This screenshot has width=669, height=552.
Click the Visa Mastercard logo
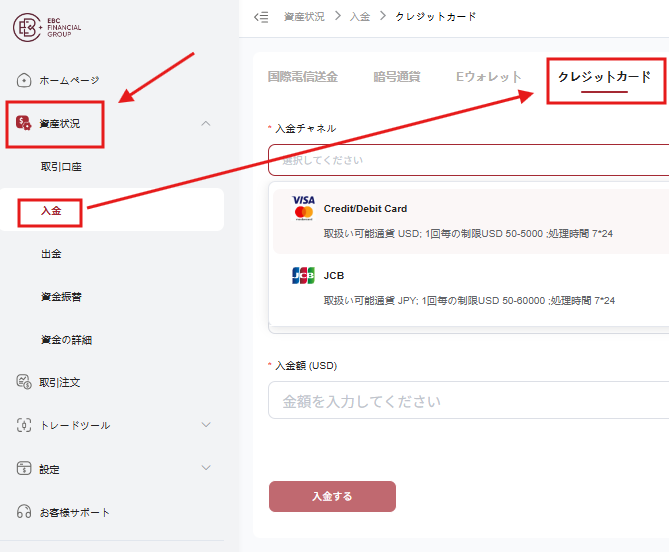(303, 208)
